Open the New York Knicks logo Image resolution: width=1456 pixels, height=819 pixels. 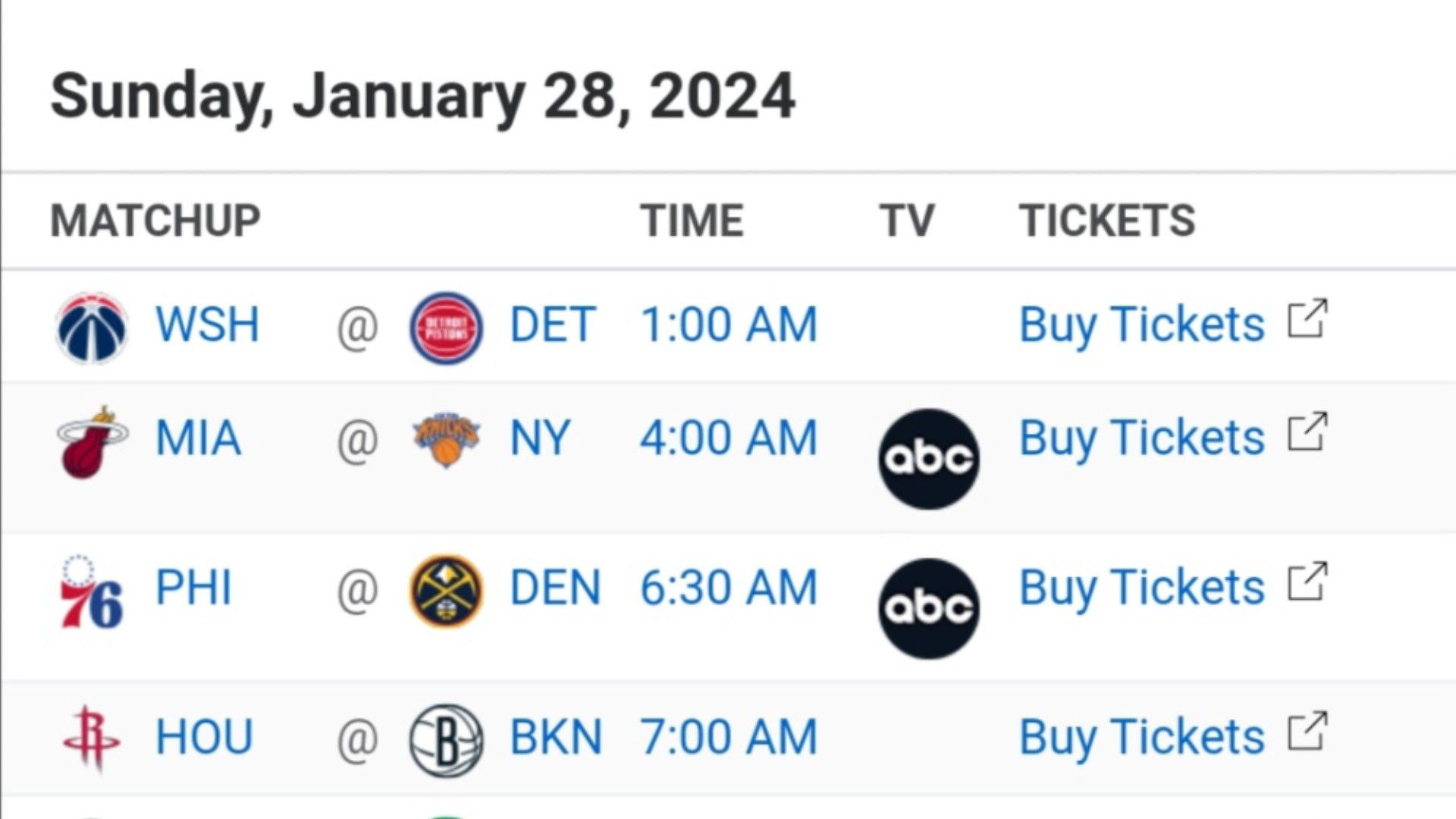tap(446, 440)
